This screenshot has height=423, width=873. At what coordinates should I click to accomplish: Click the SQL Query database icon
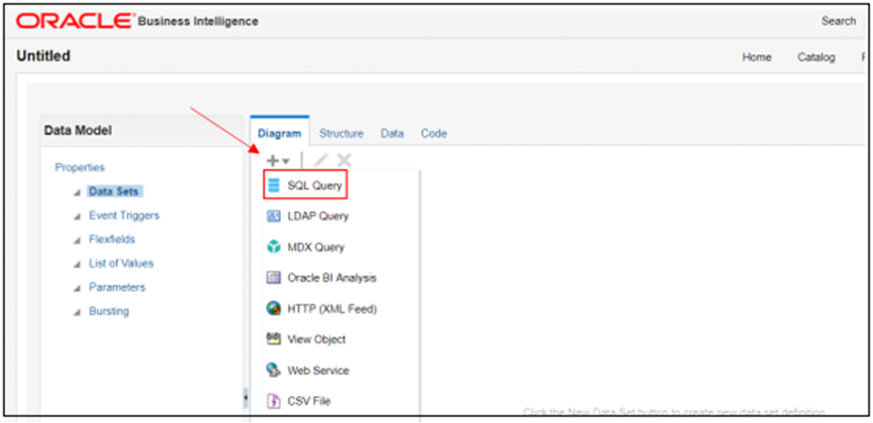coord(274,185)
